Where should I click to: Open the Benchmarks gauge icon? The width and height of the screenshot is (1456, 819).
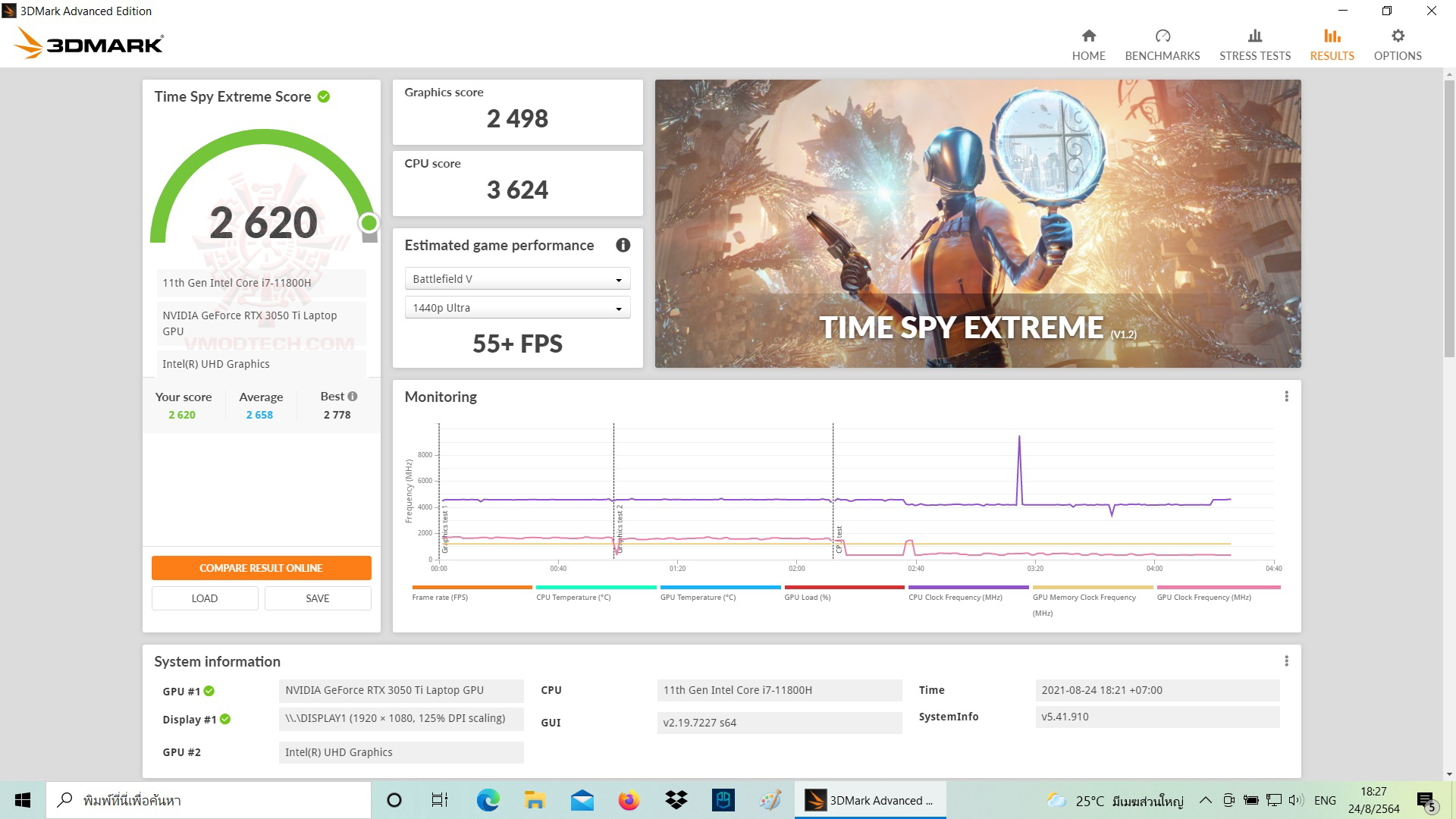pyautogui.click(x=1162, y=36)
